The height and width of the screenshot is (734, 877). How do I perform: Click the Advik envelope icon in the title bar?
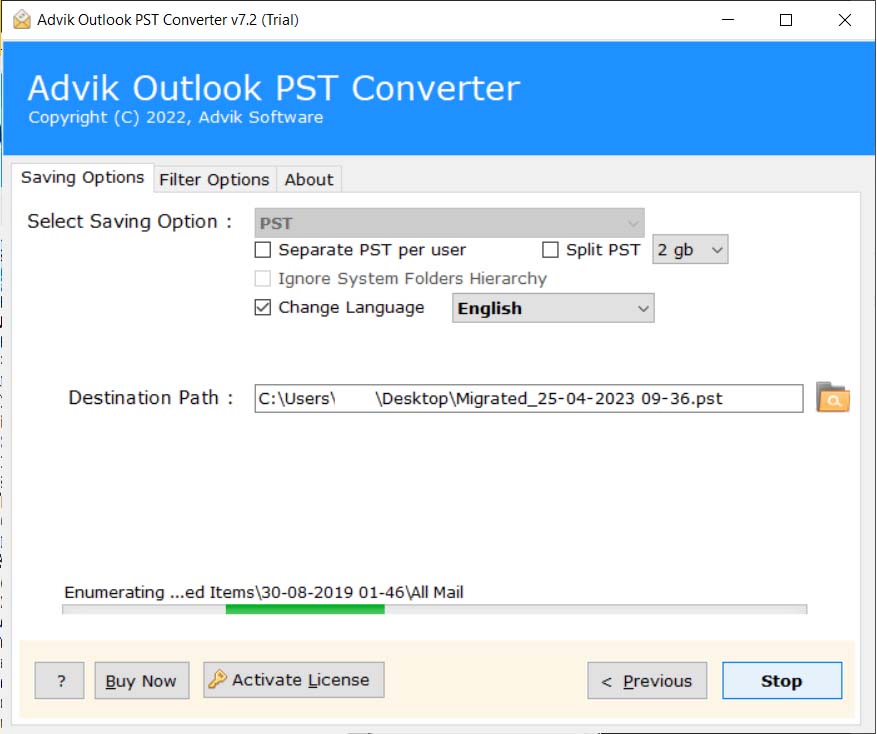point(22,20)
